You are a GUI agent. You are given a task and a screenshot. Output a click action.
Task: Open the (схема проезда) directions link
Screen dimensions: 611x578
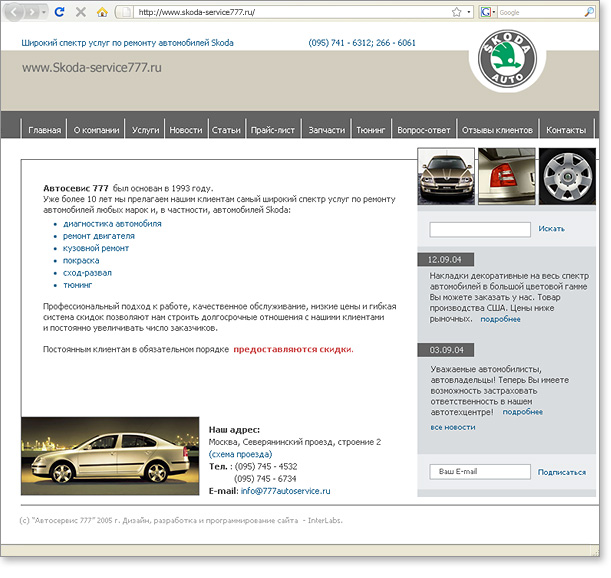240,454
